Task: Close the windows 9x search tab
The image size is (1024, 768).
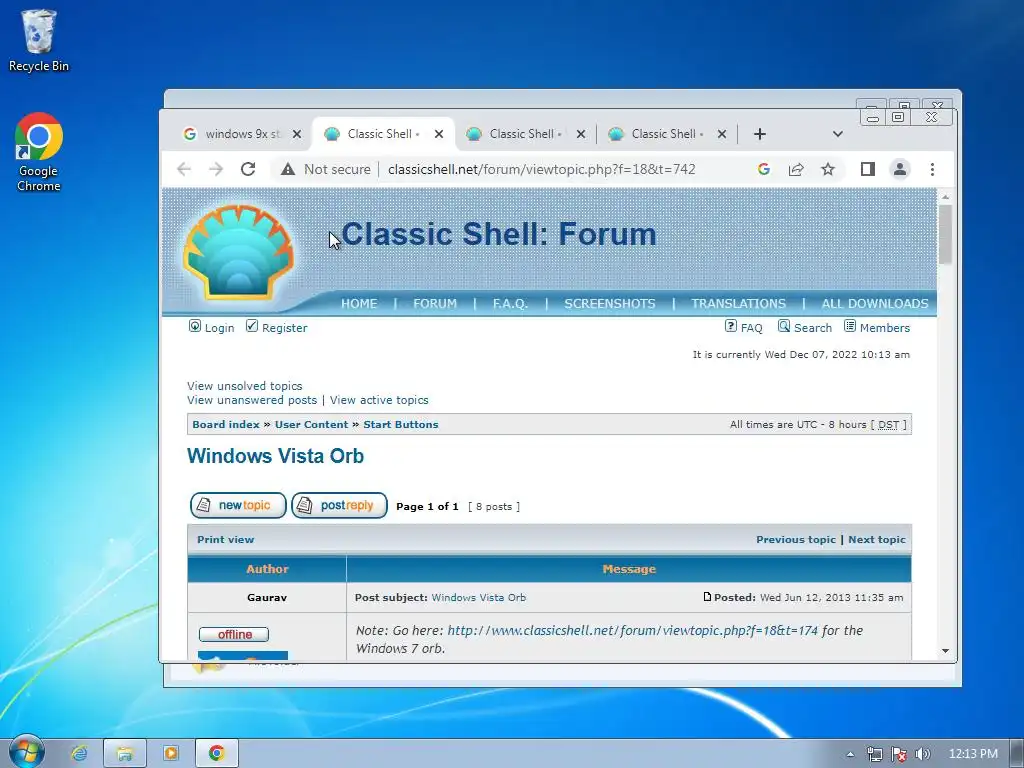Action: tap(296, 134)
